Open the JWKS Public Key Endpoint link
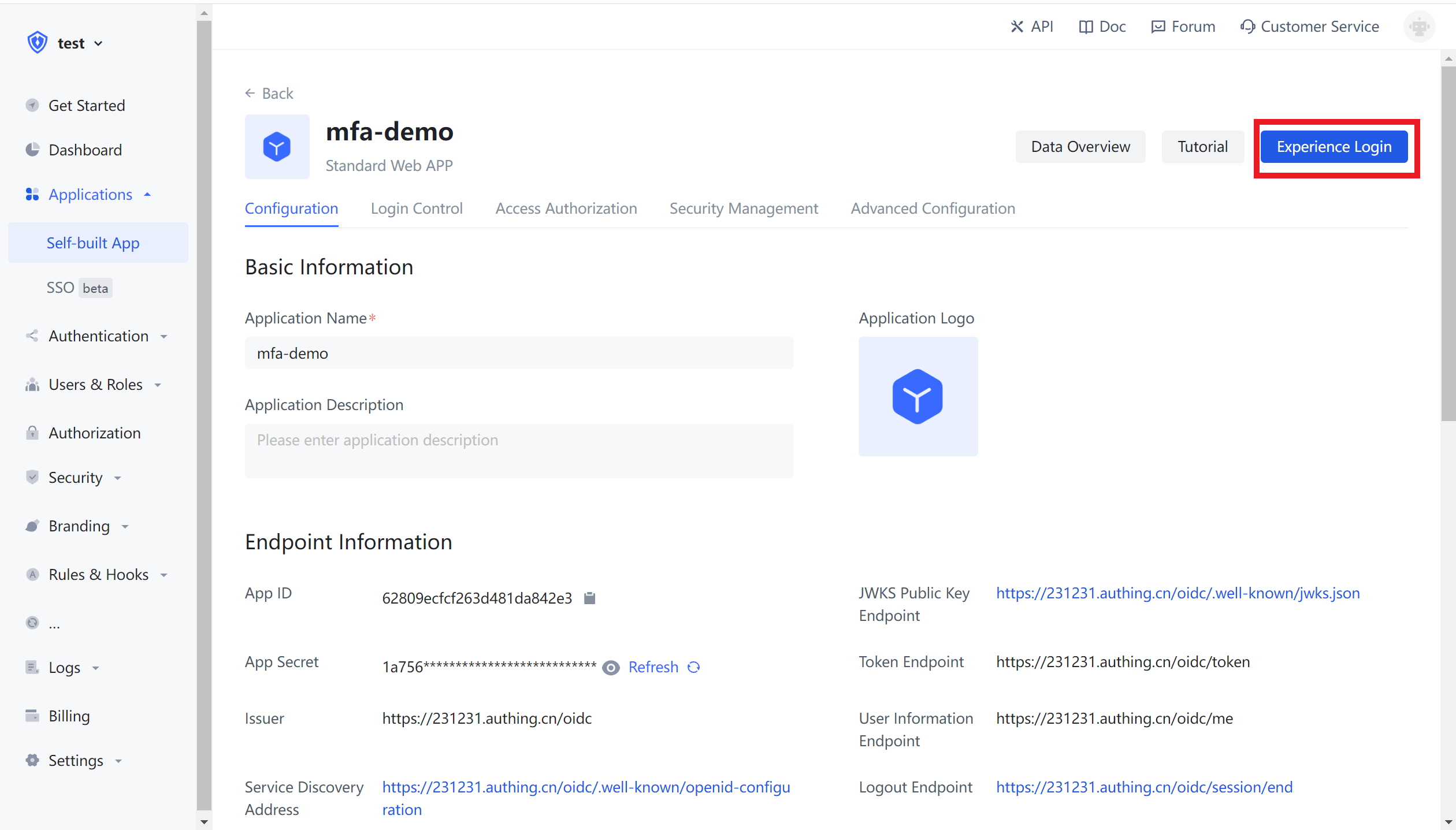The width and height of the screenshot is (1456, 830). (x=1177, y=593)
